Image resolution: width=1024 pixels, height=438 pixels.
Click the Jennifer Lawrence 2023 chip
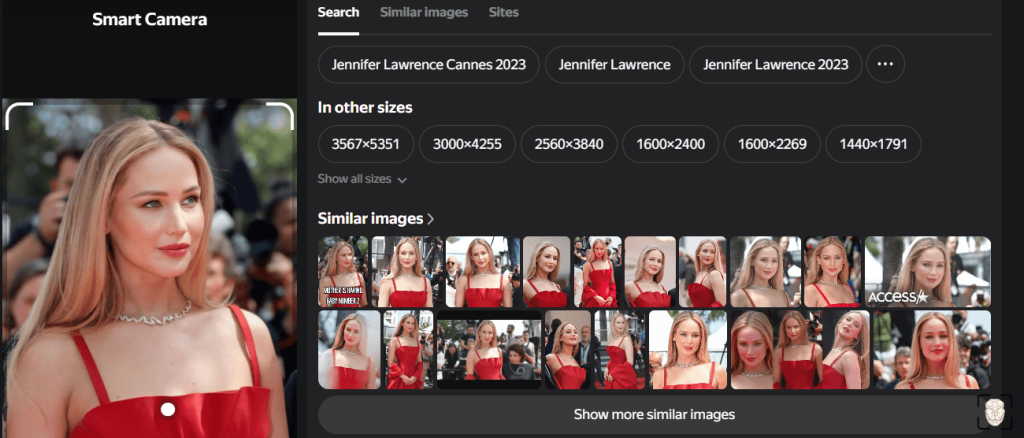[x=776, y=65]
